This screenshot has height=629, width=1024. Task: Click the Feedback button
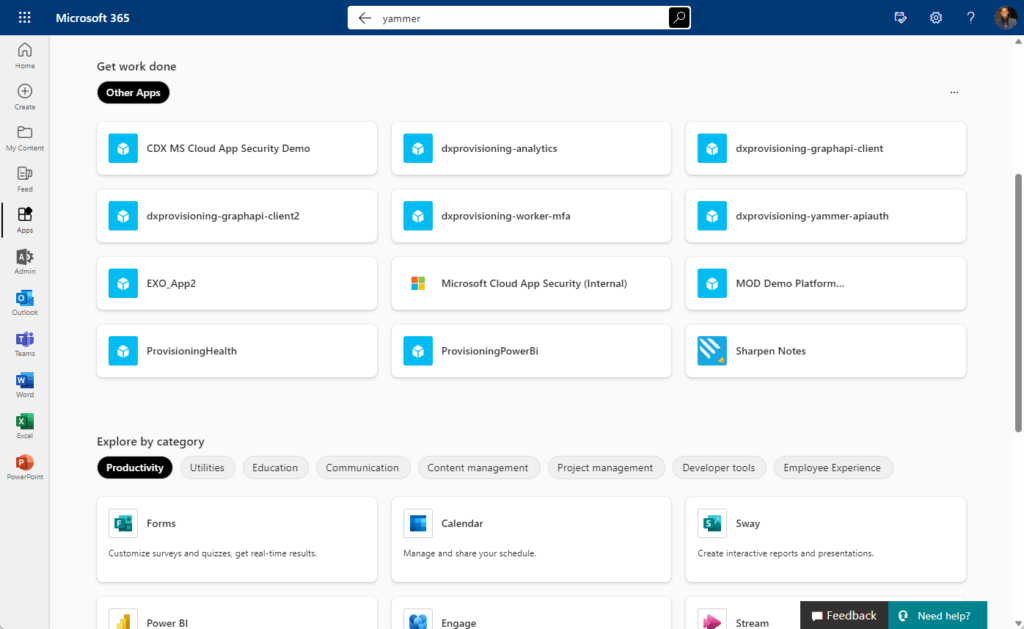tap(844, 615)
